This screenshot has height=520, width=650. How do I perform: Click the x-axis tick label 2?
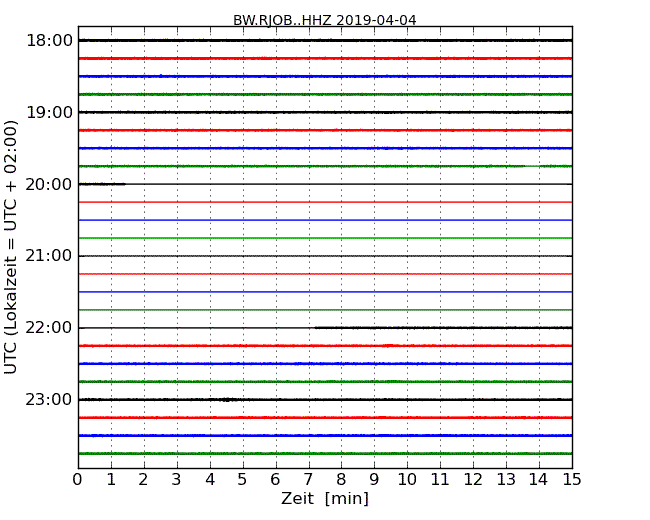point(143,479)
